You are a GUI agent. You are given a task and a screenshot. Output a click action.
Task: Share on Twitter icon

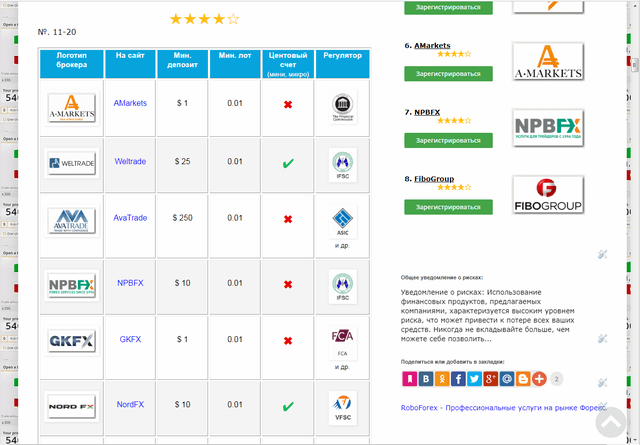pyautogui.click(x=474, y=379)
